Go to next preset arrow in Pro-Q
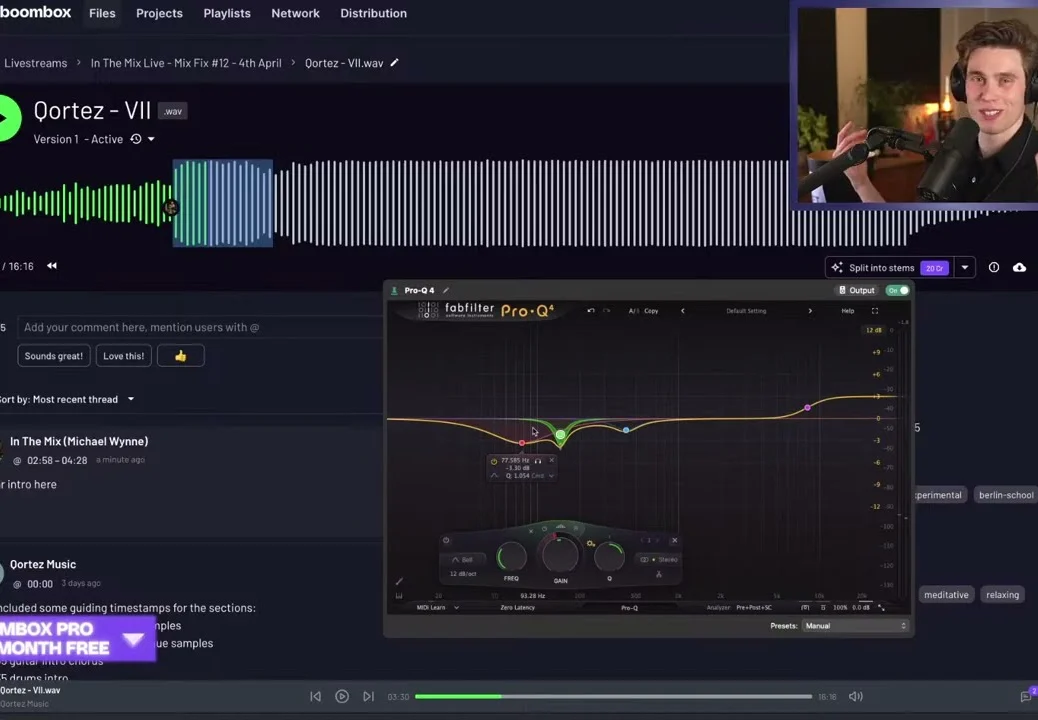This screenshot has height=720, width=1038. 810,310
